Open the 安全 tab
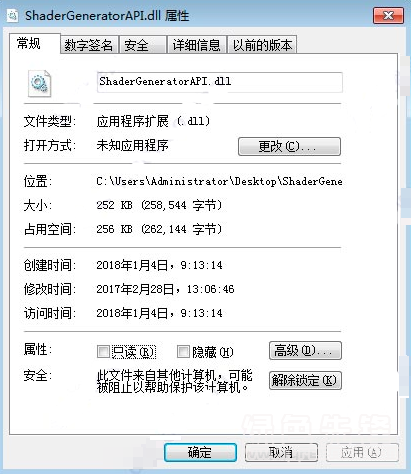411x474 pixels. coord(143,45)
